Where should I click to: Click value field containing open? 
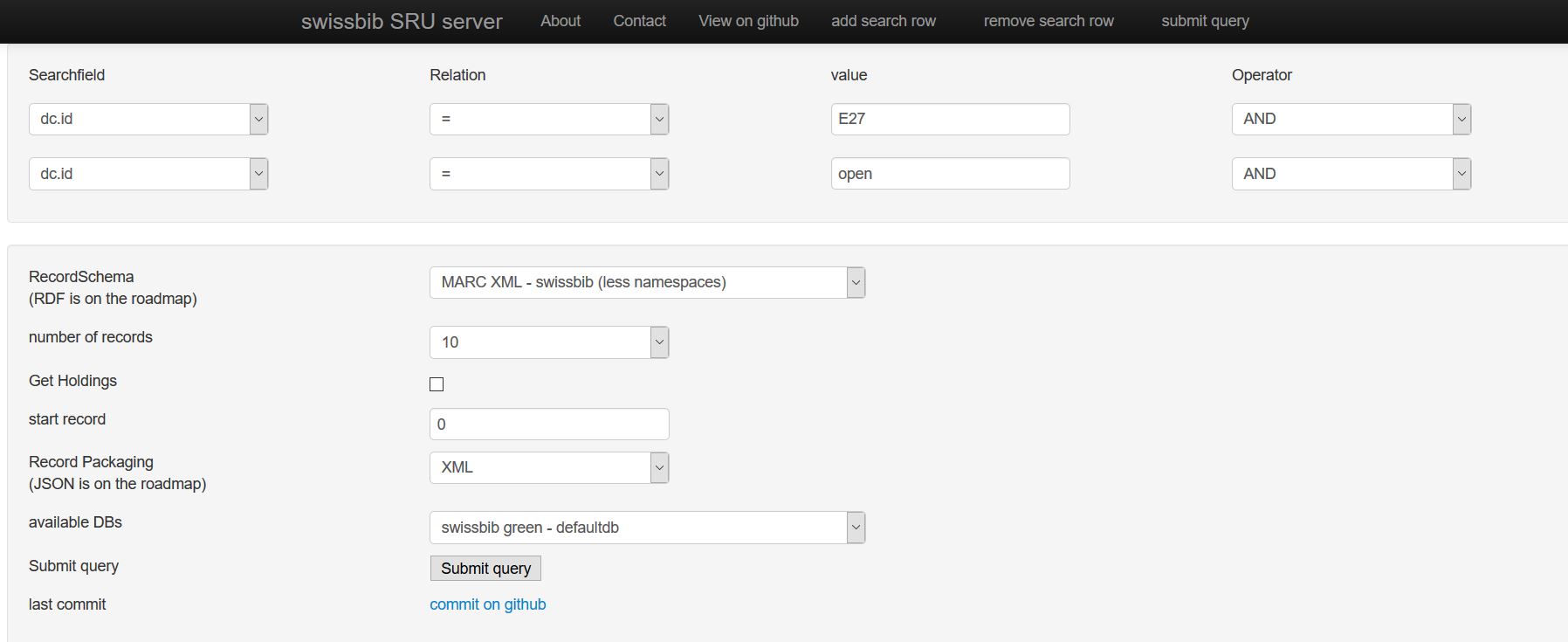[x=950, y=174]
